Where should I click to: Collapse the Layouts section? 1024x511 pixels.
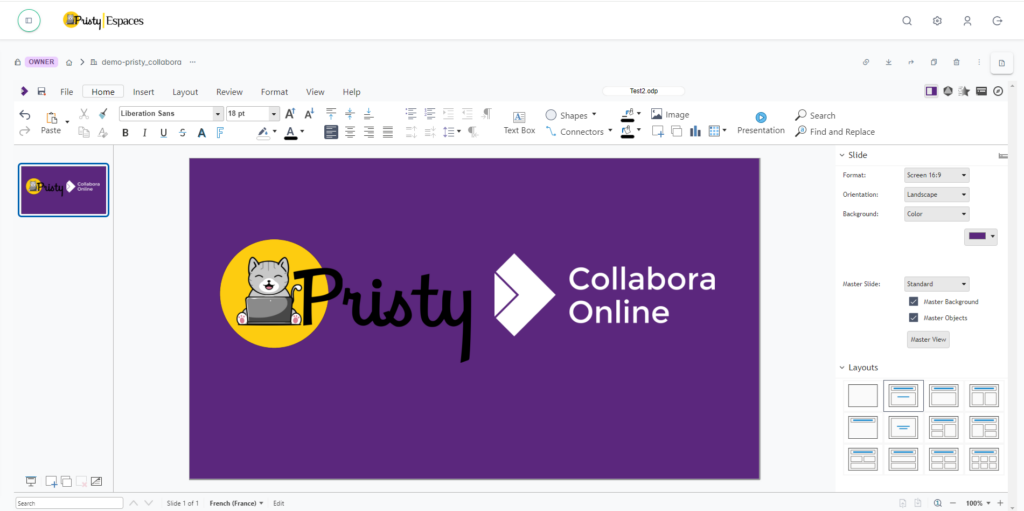(842, 368)
